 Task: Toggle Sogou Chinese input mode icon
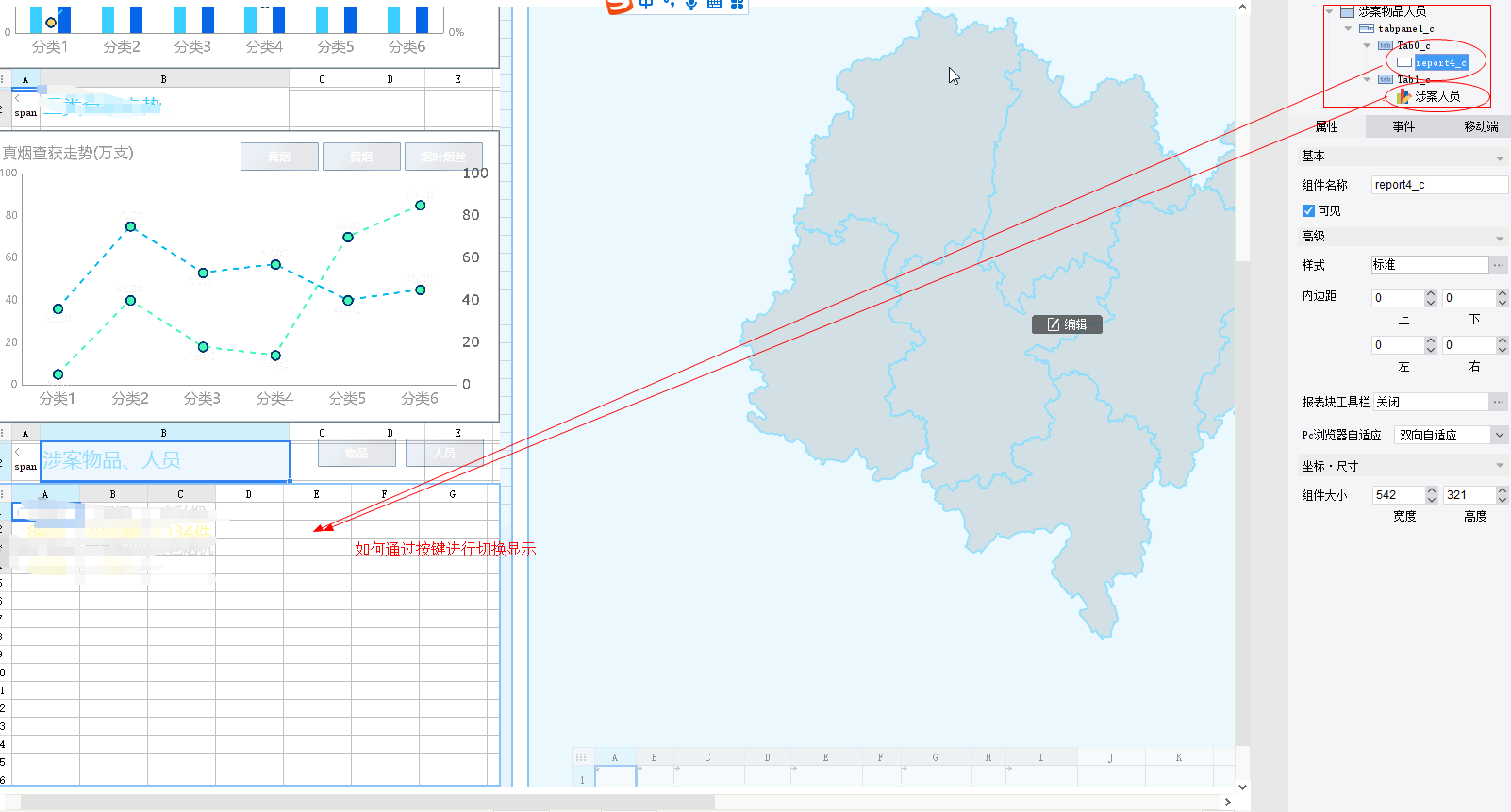click(646, 4)
